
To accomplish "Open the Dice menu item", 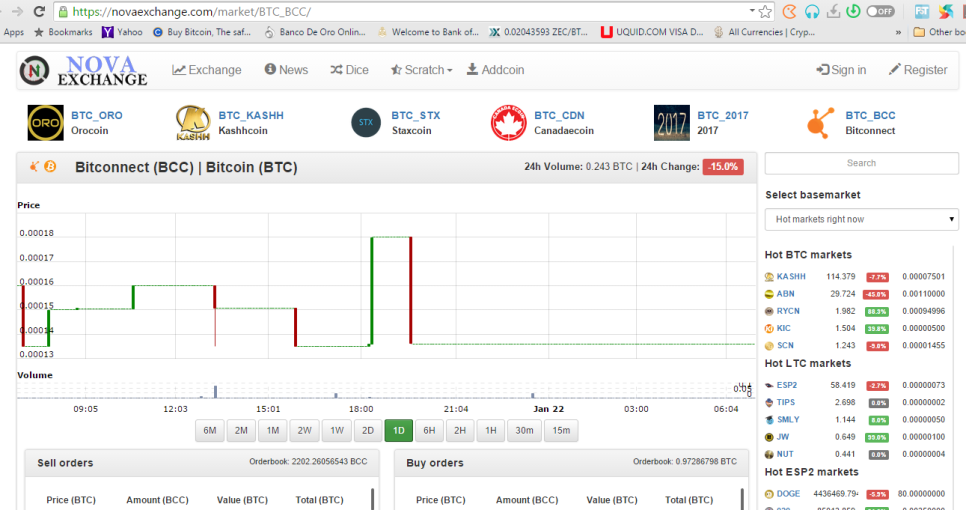I will [349, 70].
